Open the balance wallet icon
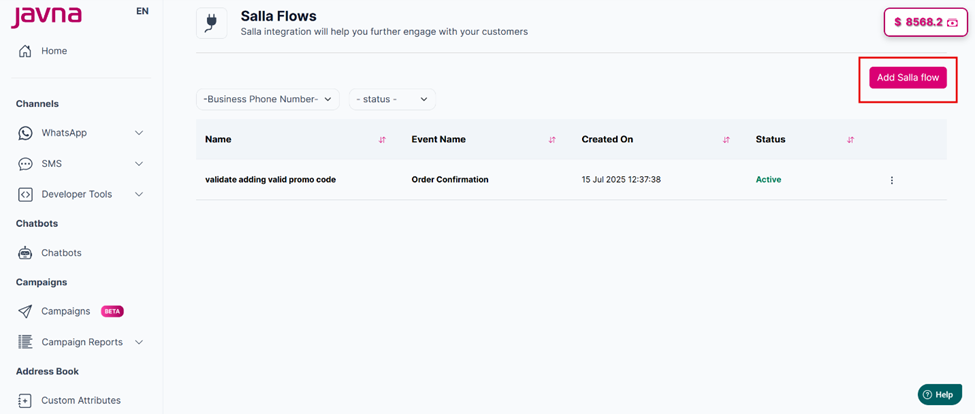Image resolution: width=975 pixels, height=414 pixels. (x=952, y=22)
